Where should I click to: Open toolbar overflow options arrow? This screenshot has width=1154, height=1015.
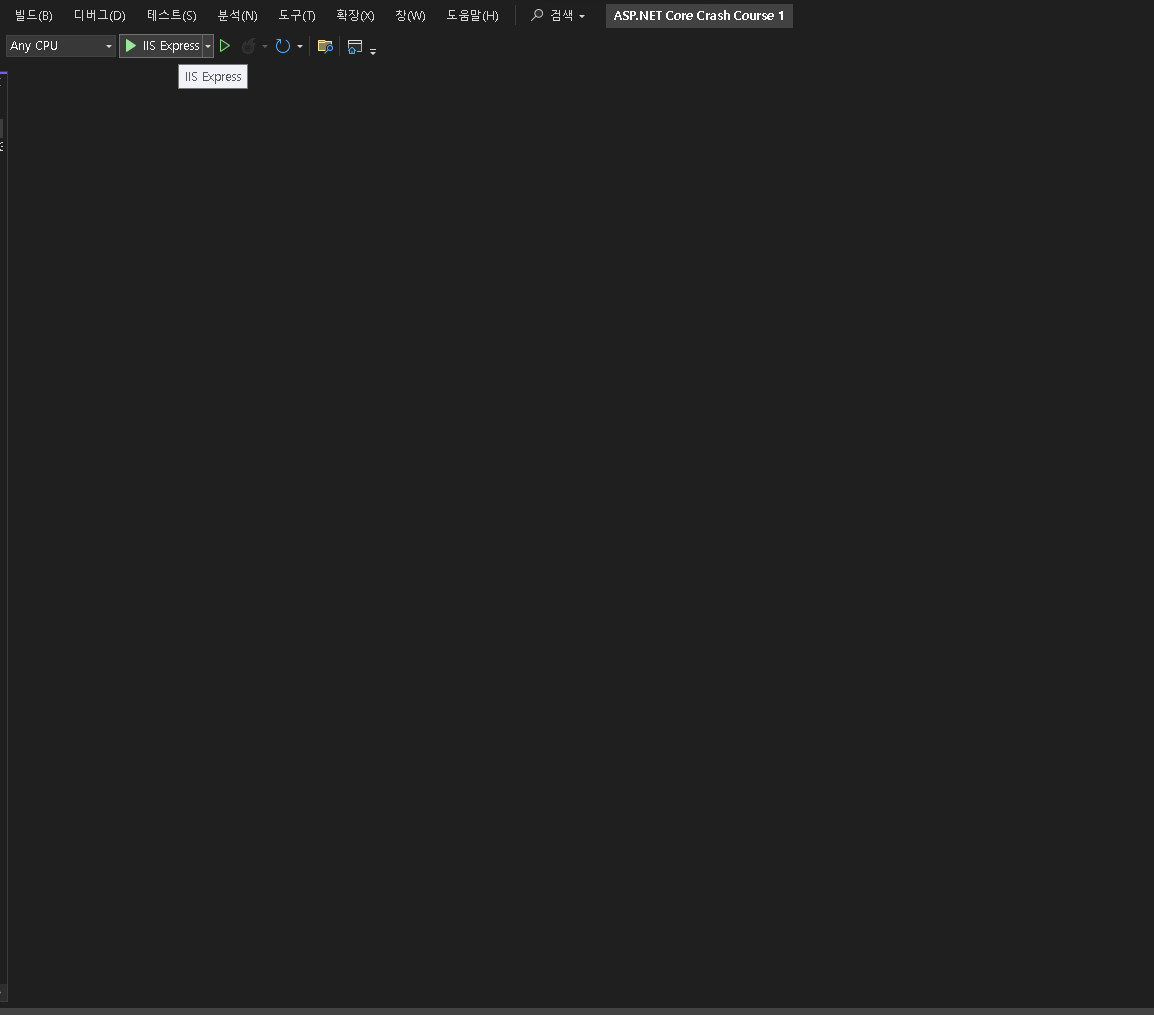[373, 51]
